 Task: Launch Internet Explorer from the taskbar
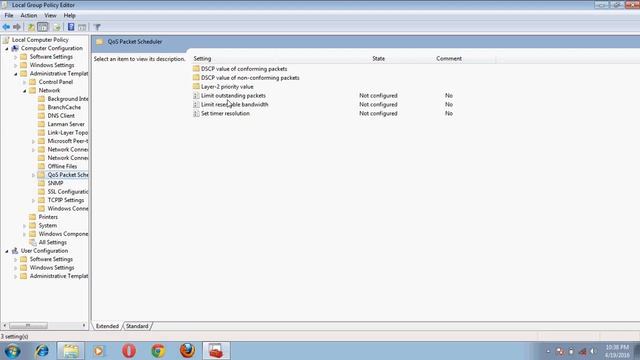coord(42,351)
